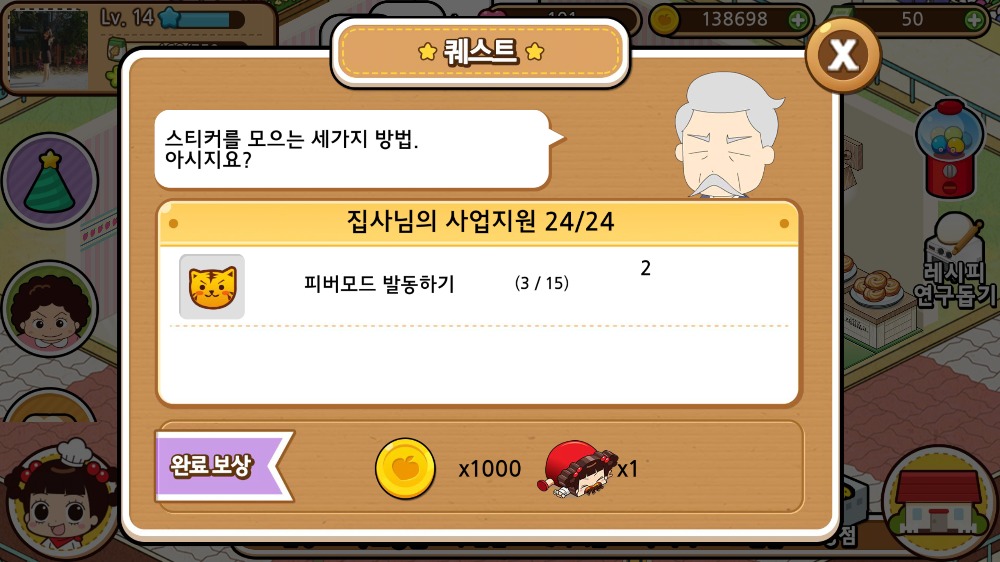The width and height of the screenshot is (1000, 562).
Task: Tap the 퀘스트 title banner
Action: pyautogui.click(x=480, y=52)
